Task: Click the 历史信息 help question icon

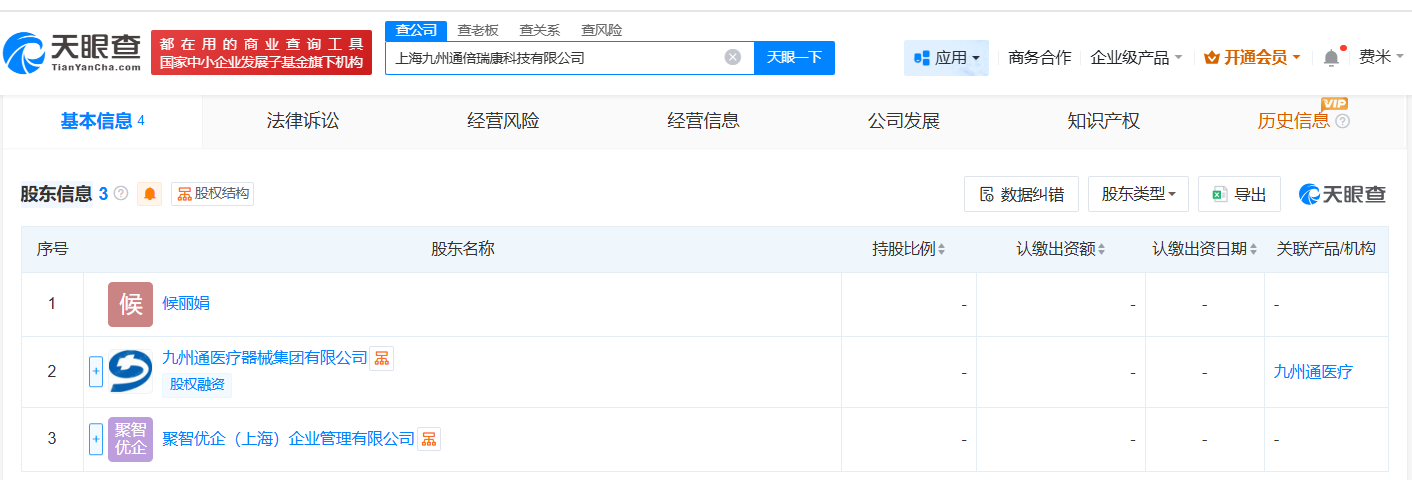Action: tap(1342, 121)
